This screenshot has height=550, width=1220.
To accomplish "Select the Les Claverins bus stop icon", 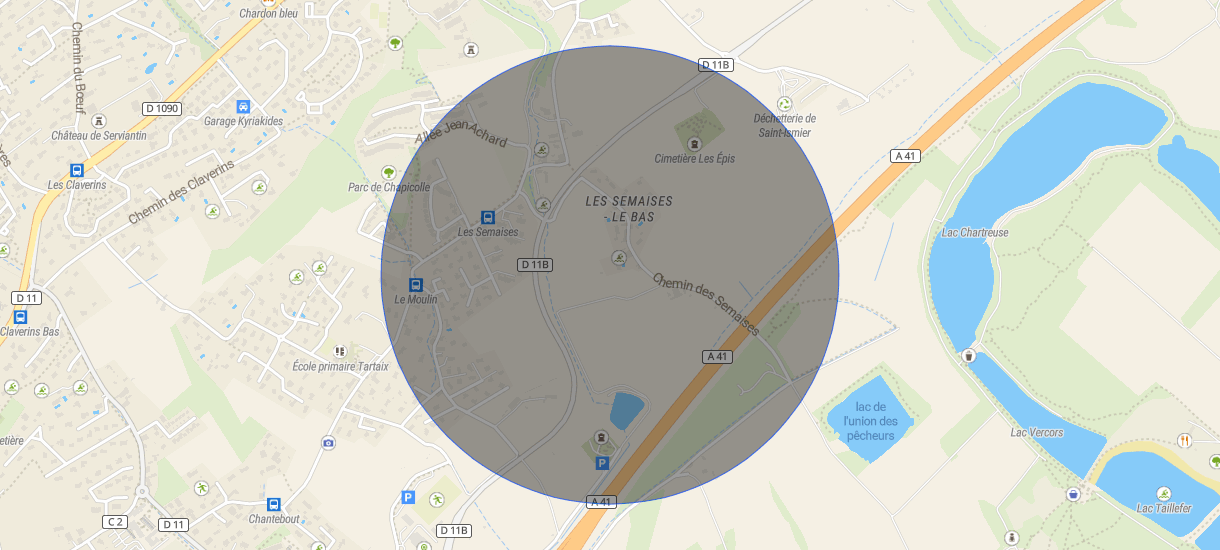I will click(x=77, y=170).
